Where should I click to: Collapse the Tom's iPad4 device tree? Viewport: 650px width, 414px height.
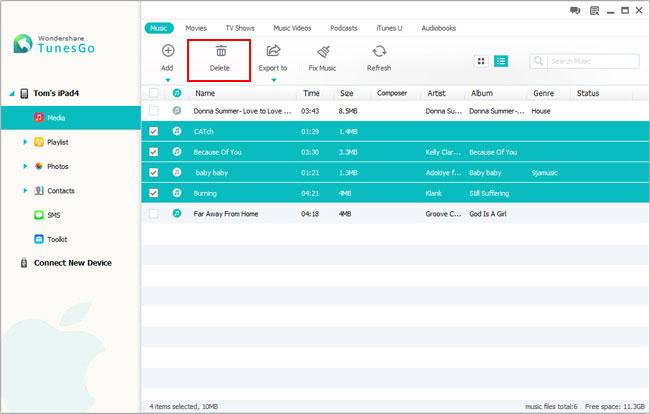click(12, 93)
